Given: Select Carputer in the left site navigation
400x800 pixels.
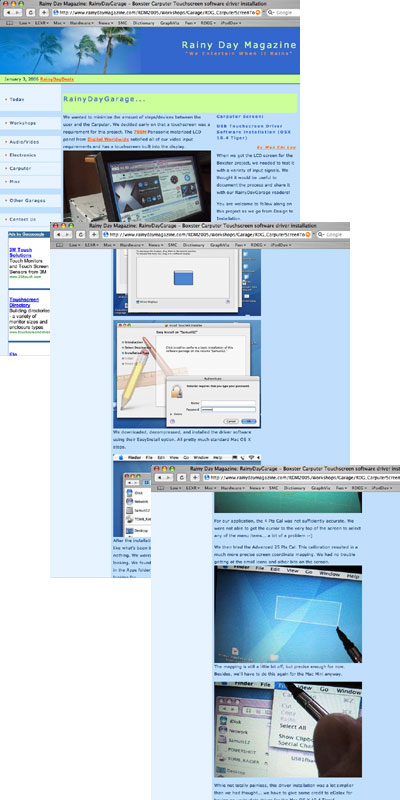Looking at the screenshot, I should point(20,168).
